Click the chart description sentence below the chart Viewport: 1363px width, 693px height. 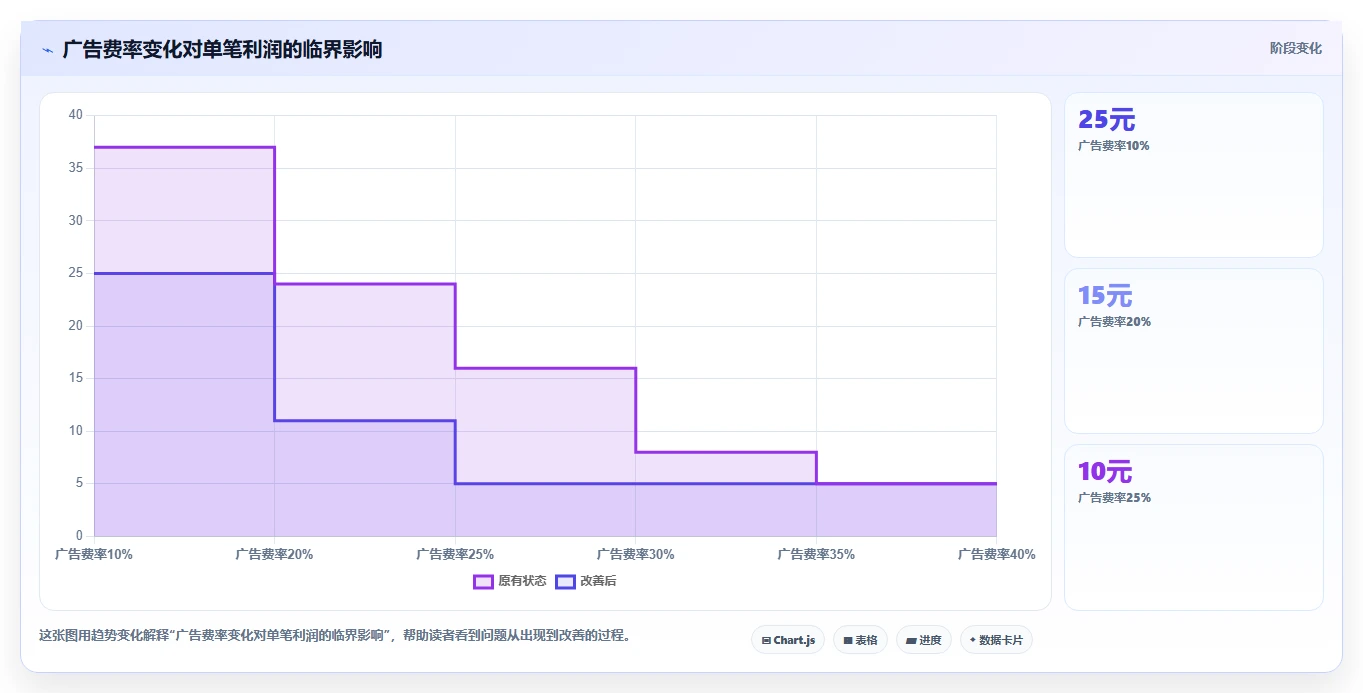pyautogui.click(x=334, y=635)
